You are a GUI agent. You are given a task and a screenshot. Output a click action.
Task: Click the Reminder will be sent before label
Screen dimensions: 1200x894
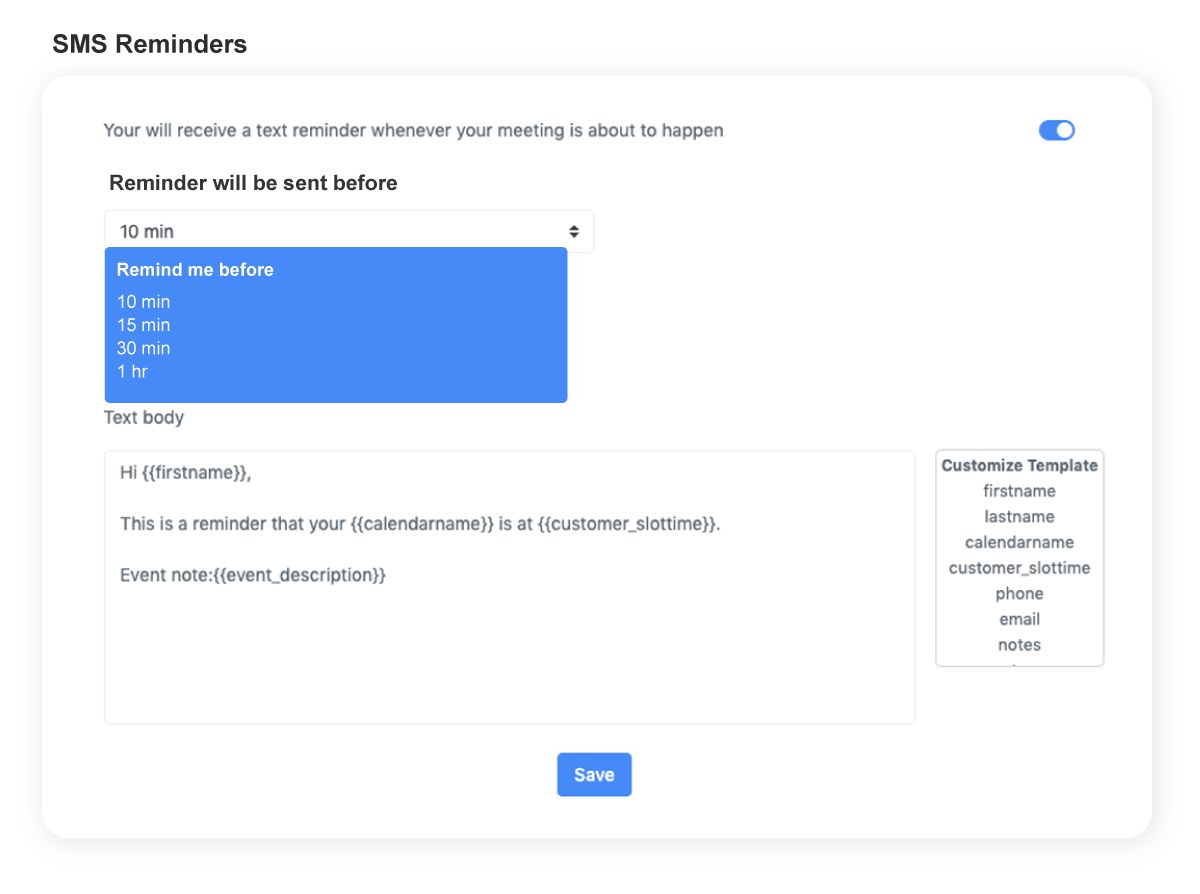[x=253, y=183]
